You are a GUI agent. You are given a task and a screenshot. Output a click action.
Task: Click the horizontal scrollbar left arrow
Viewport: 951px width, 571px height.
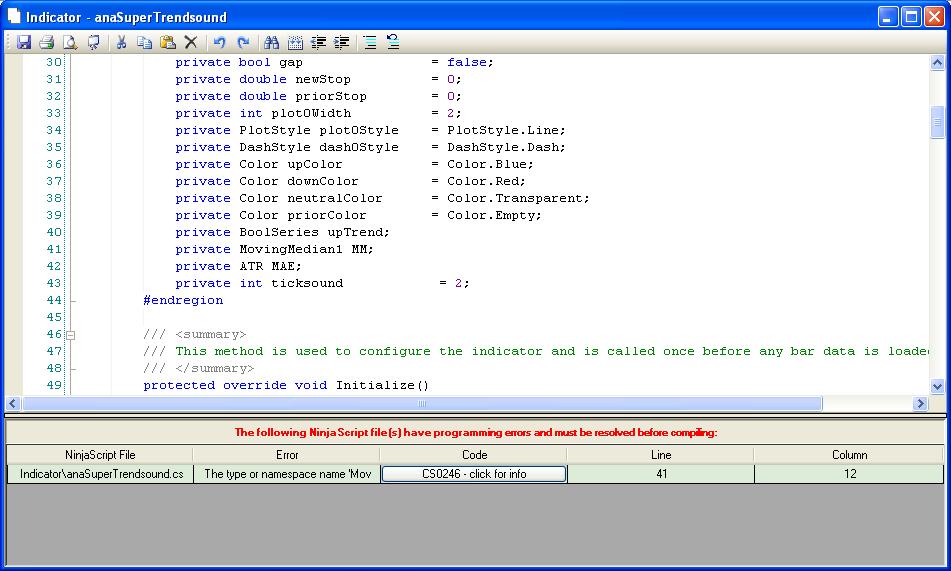[x=13, y=404]
